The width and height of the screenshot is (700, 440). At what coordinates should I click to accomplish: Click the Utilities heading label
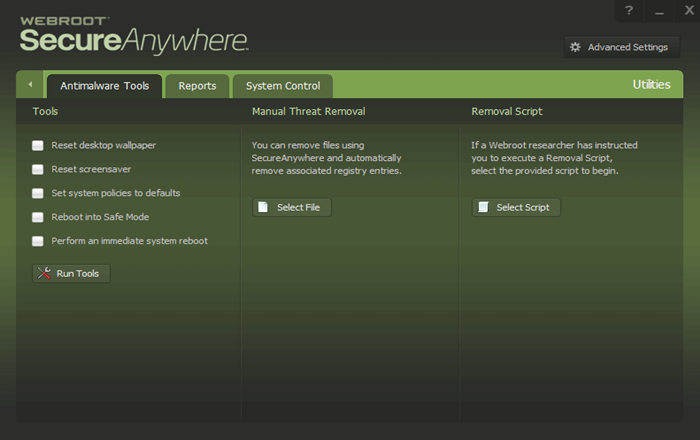(x=651, y=84)
